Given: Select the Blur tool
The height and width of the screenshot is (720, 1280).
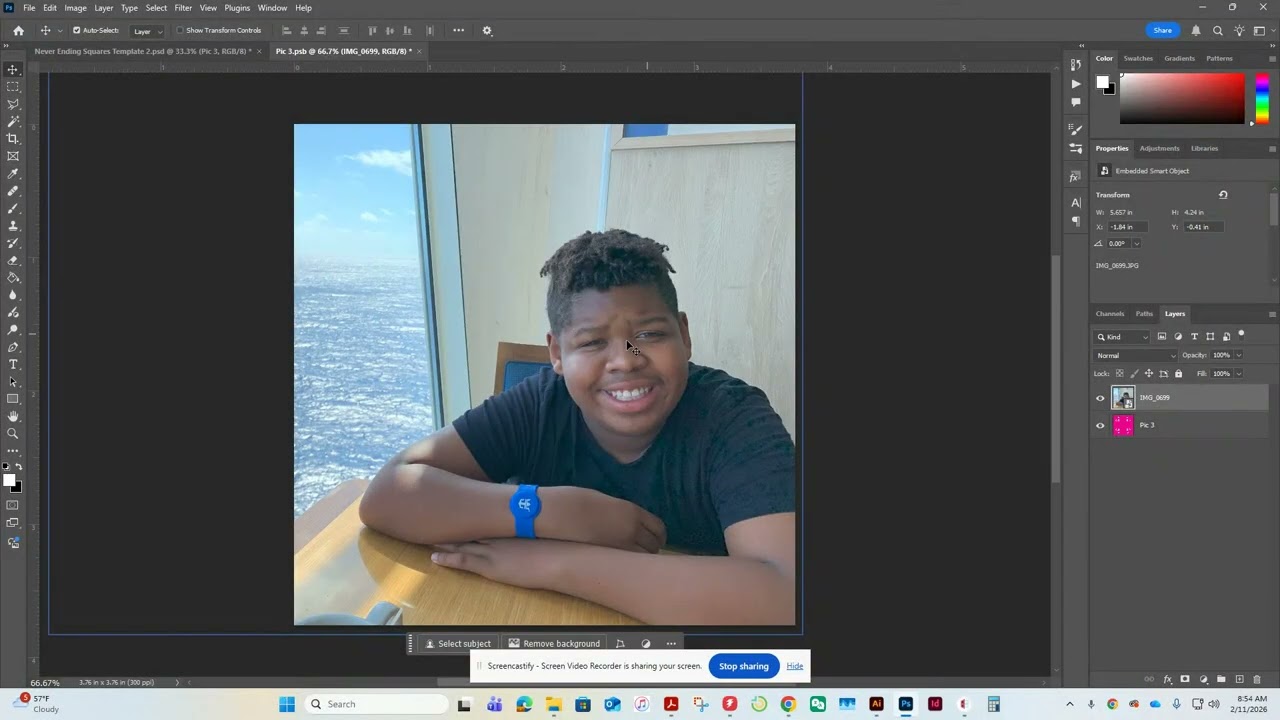Looking at the screenshot, I should tap(13, 295).
